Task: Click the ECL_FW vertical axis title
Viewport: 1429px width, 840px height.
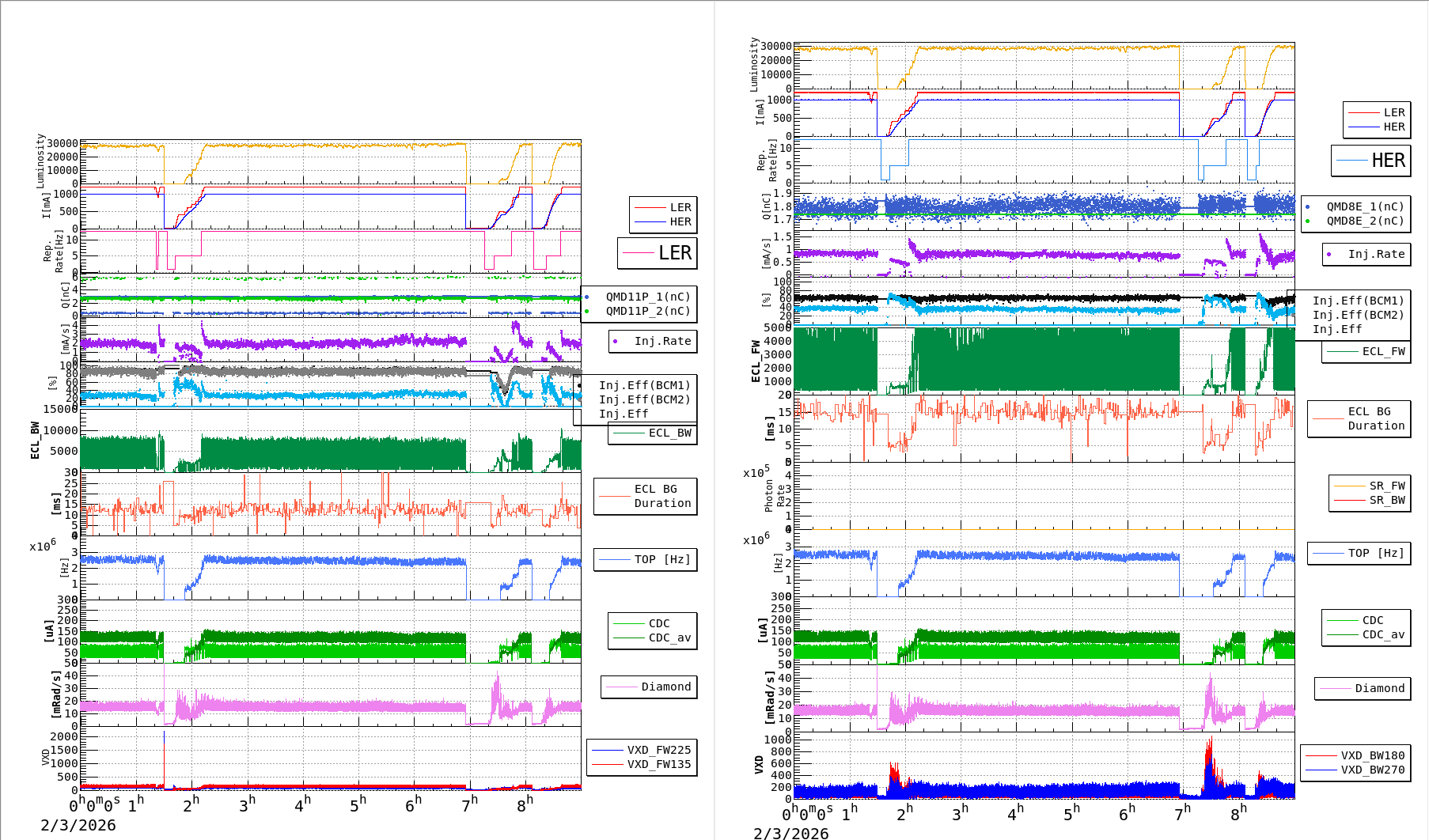Action: (x=756, y=361)
